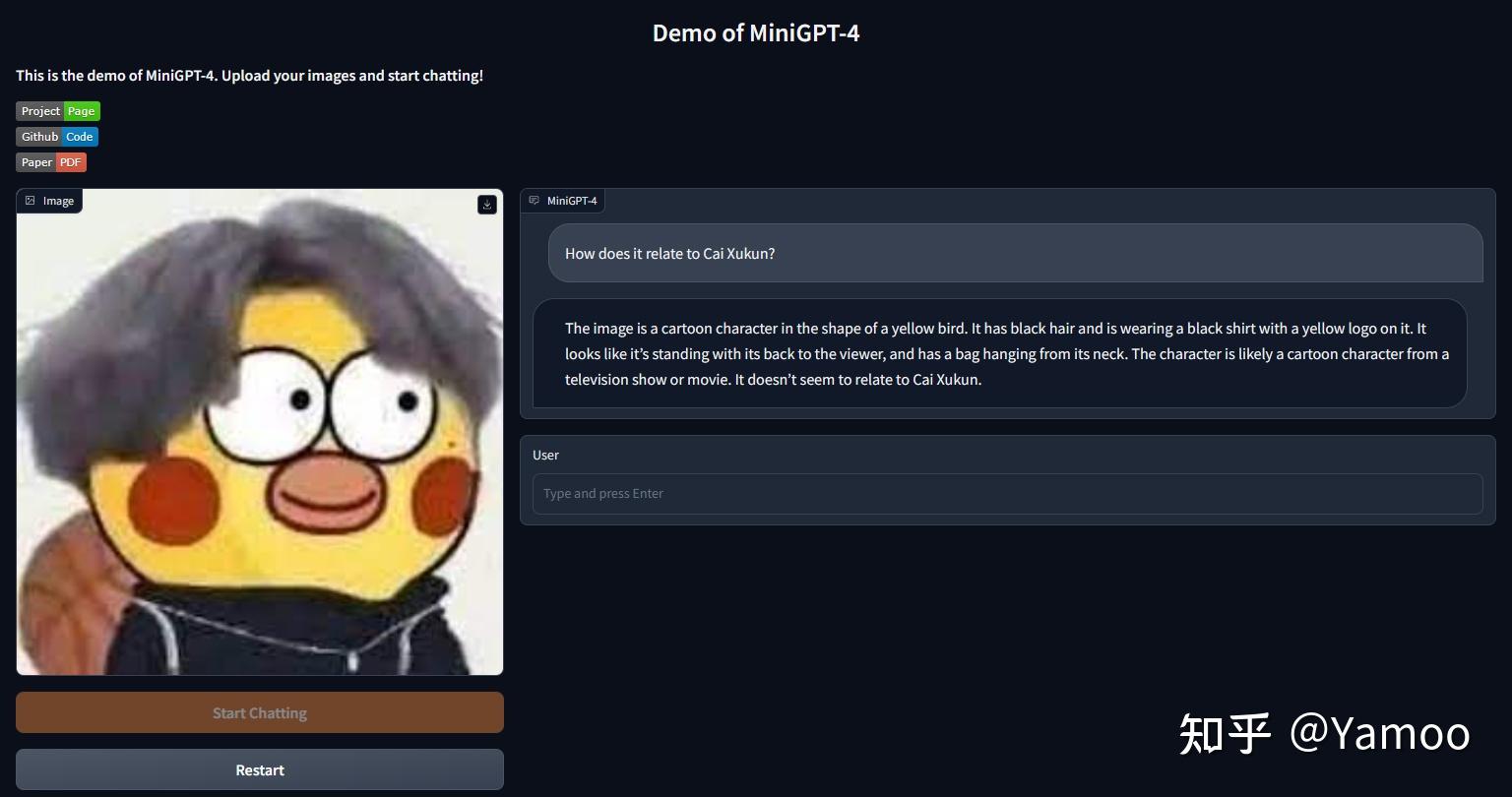Open the Github Code badge

click(57, 137)
